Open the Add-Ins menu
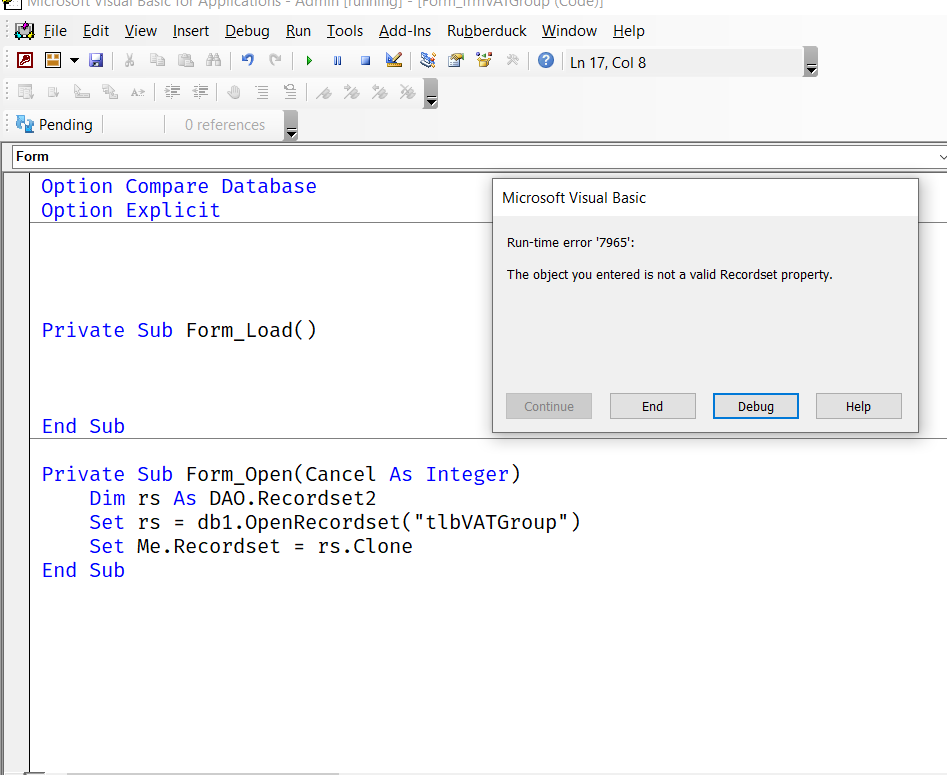Image resolution: width=947 pixels, height=775 pixels. tap(405, 31)
